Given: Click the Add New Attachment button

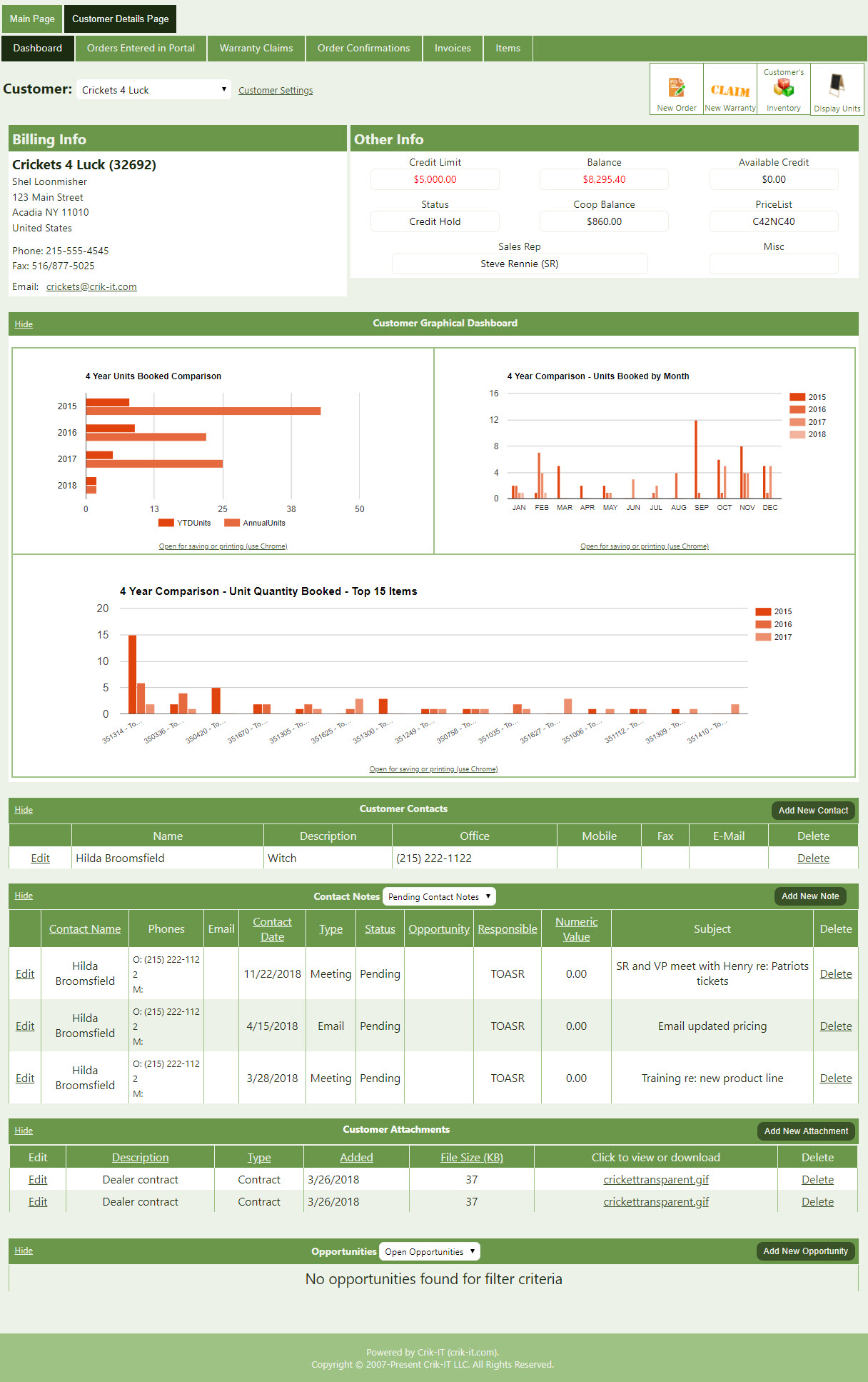Looking at the screenshot, I should coord(806,1131).
